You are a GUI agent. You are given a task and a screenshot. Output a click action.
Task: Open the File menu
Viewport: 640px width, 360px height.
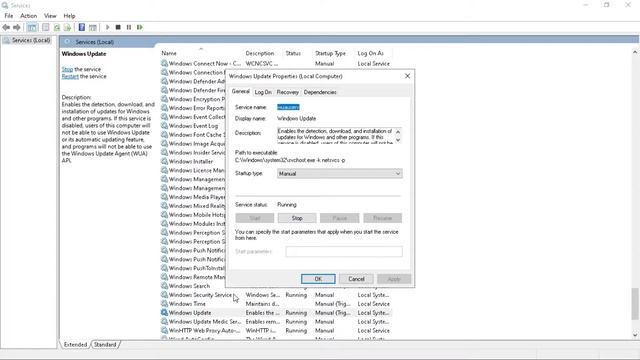tap(9, 16)
